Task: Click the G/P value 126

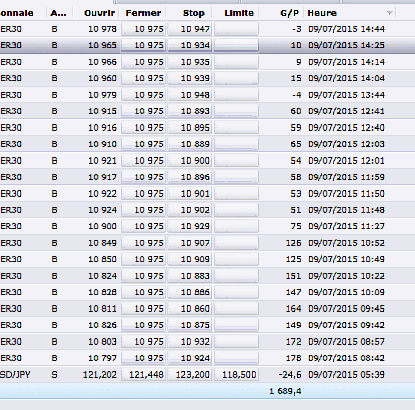Action: point(294,243)
